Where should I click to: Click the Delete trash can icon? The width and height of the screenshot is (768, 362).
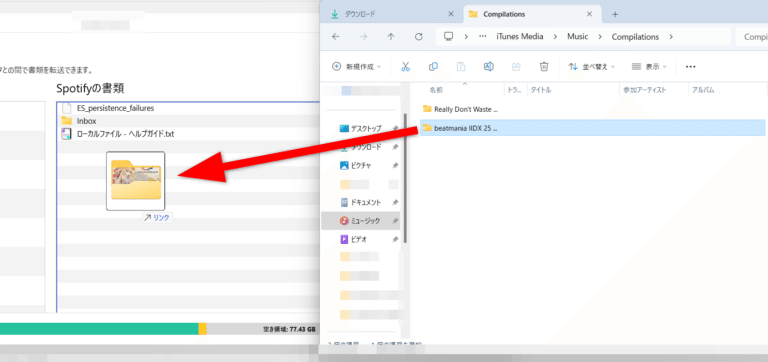(544, 67)
